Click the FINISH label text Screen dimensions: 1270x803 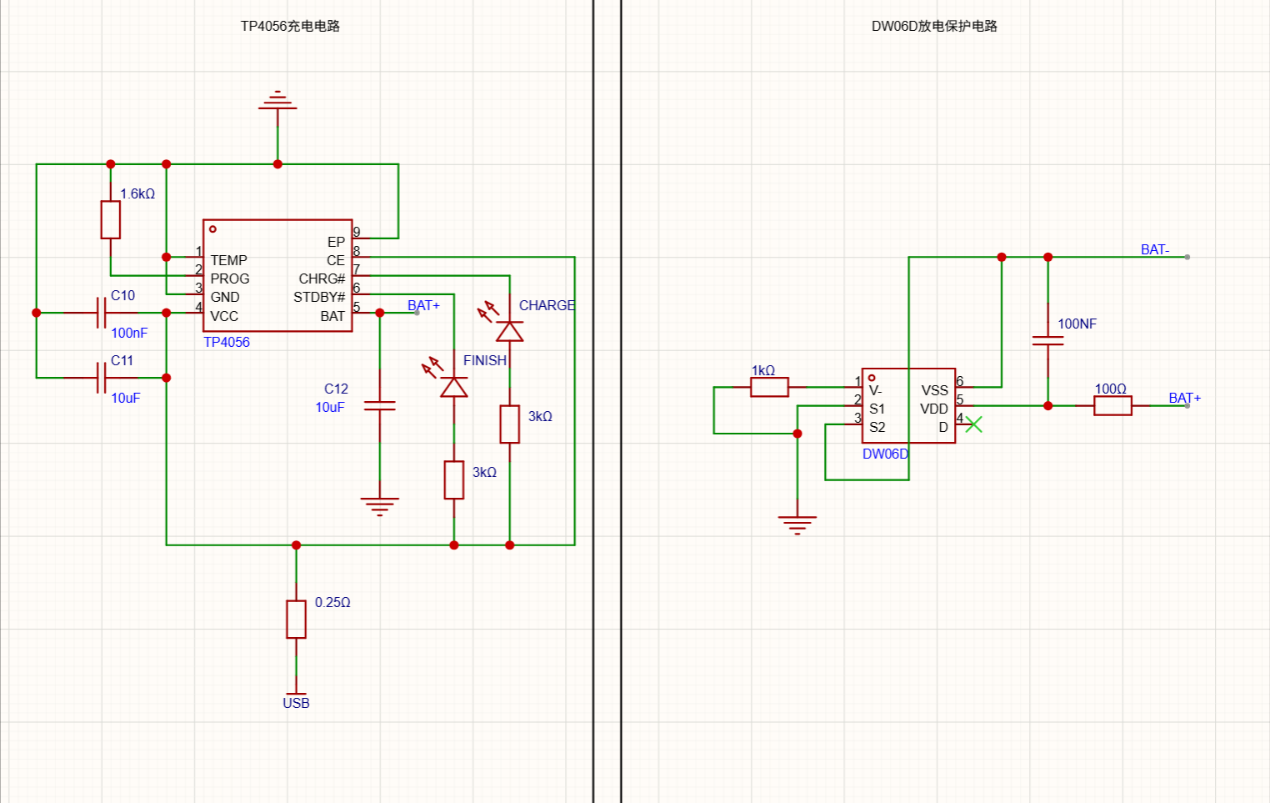[x=485, y=360]
